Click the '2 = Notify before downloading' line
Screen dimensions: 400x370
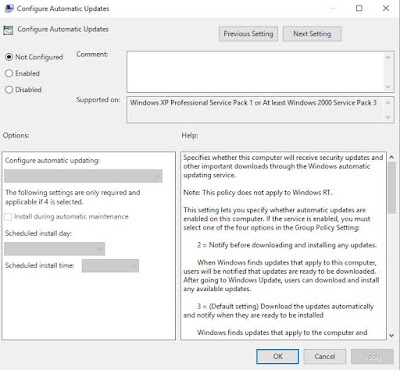(x=287, y=245)
